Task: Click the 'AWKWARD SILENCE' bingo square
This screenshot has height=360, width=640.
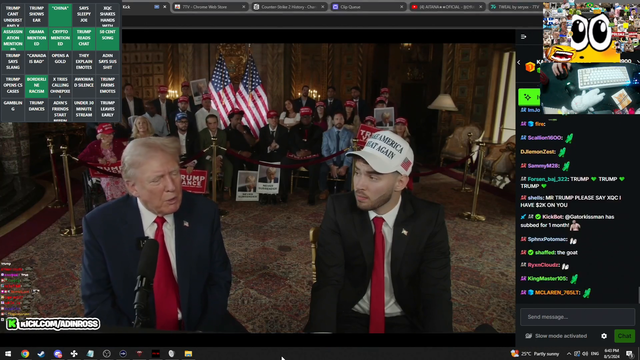Action: pyautogui.click(x=84, y=86)
